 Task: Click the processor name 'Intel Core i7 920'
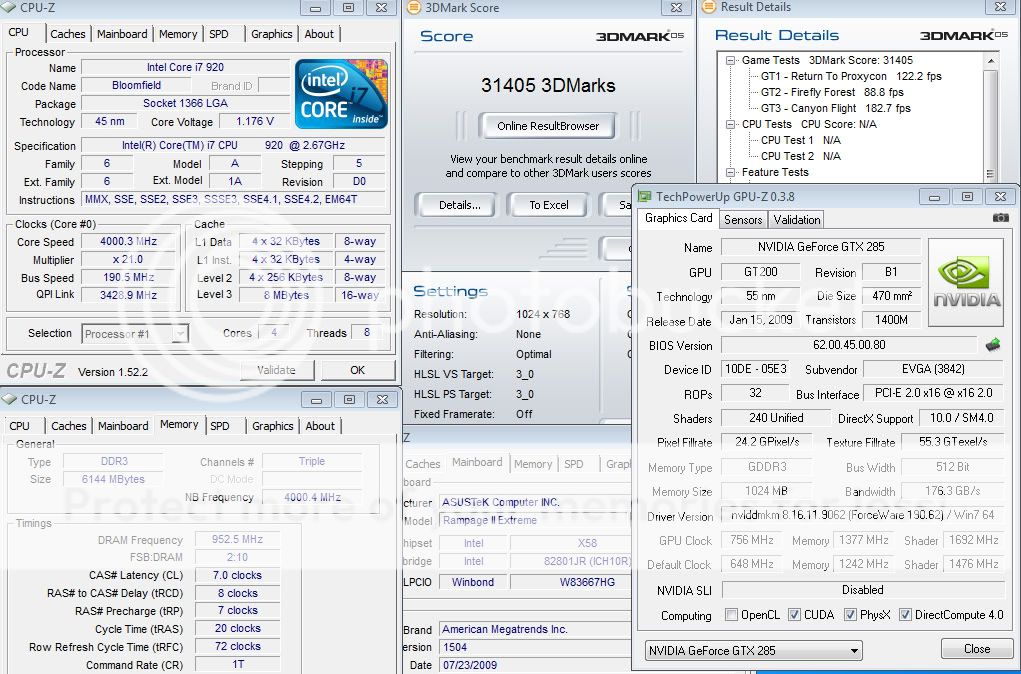pos(186,67)
